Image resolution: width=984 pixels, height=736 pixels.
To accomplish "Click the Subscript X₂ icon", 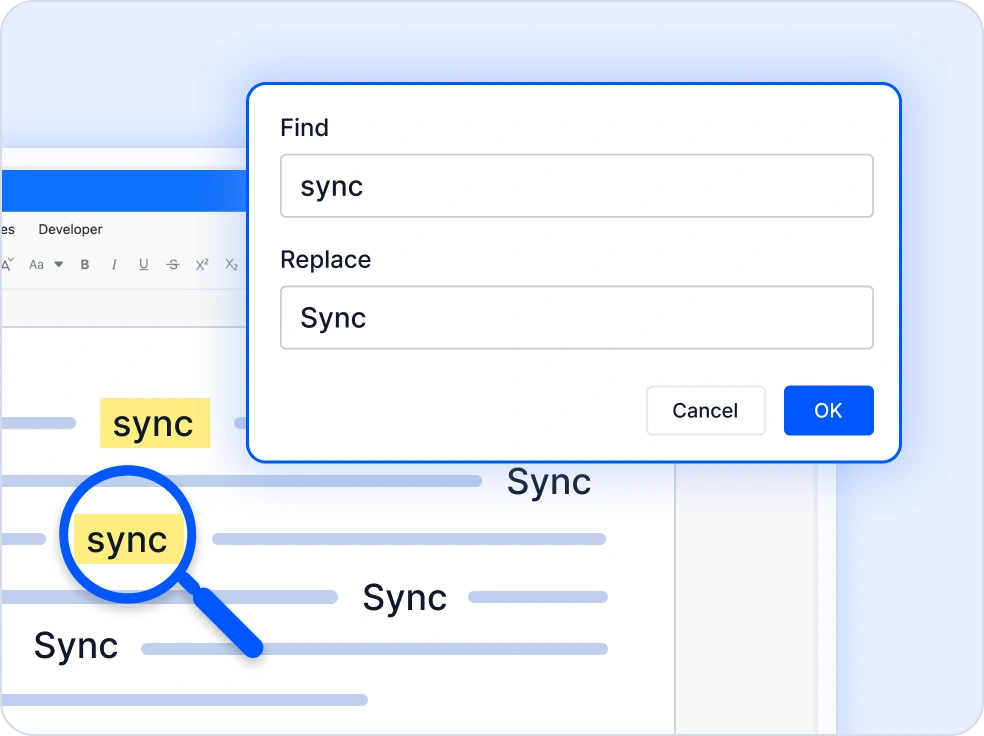I will (231, 265).
